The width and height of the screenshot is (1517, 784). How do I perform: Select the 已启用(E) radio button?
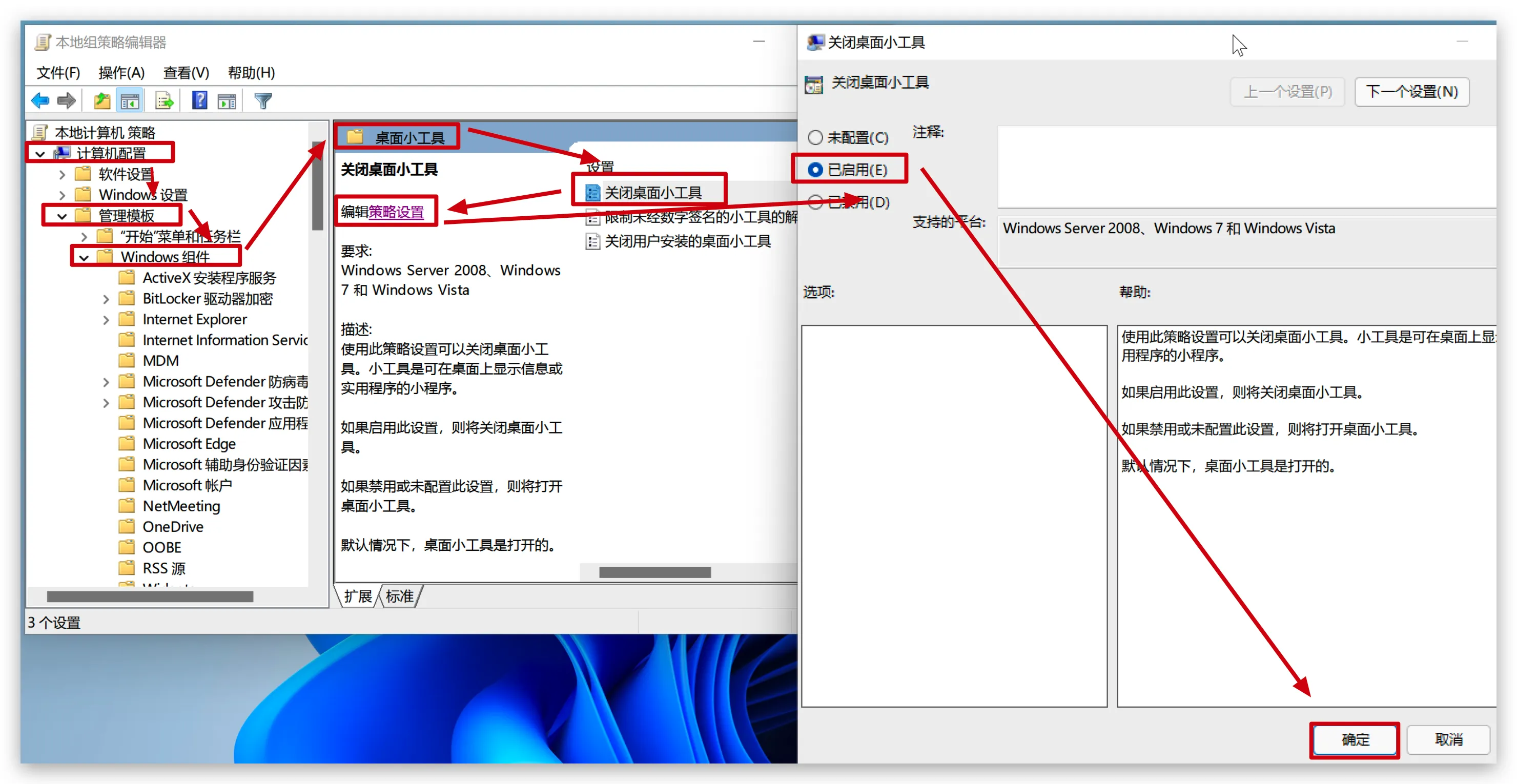(x=815, y=170)
